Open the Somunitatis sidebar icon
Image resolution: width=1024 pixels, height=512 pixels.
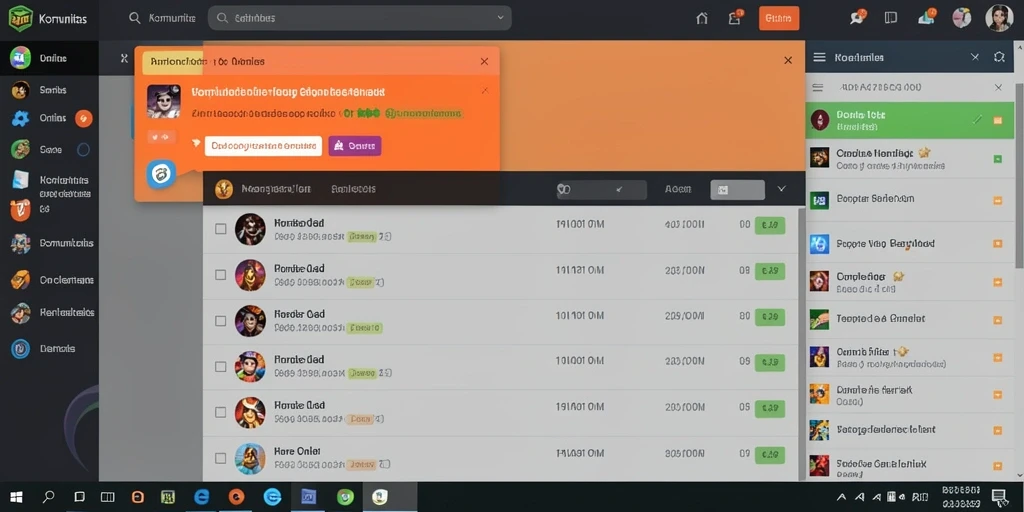click(20, 243)
